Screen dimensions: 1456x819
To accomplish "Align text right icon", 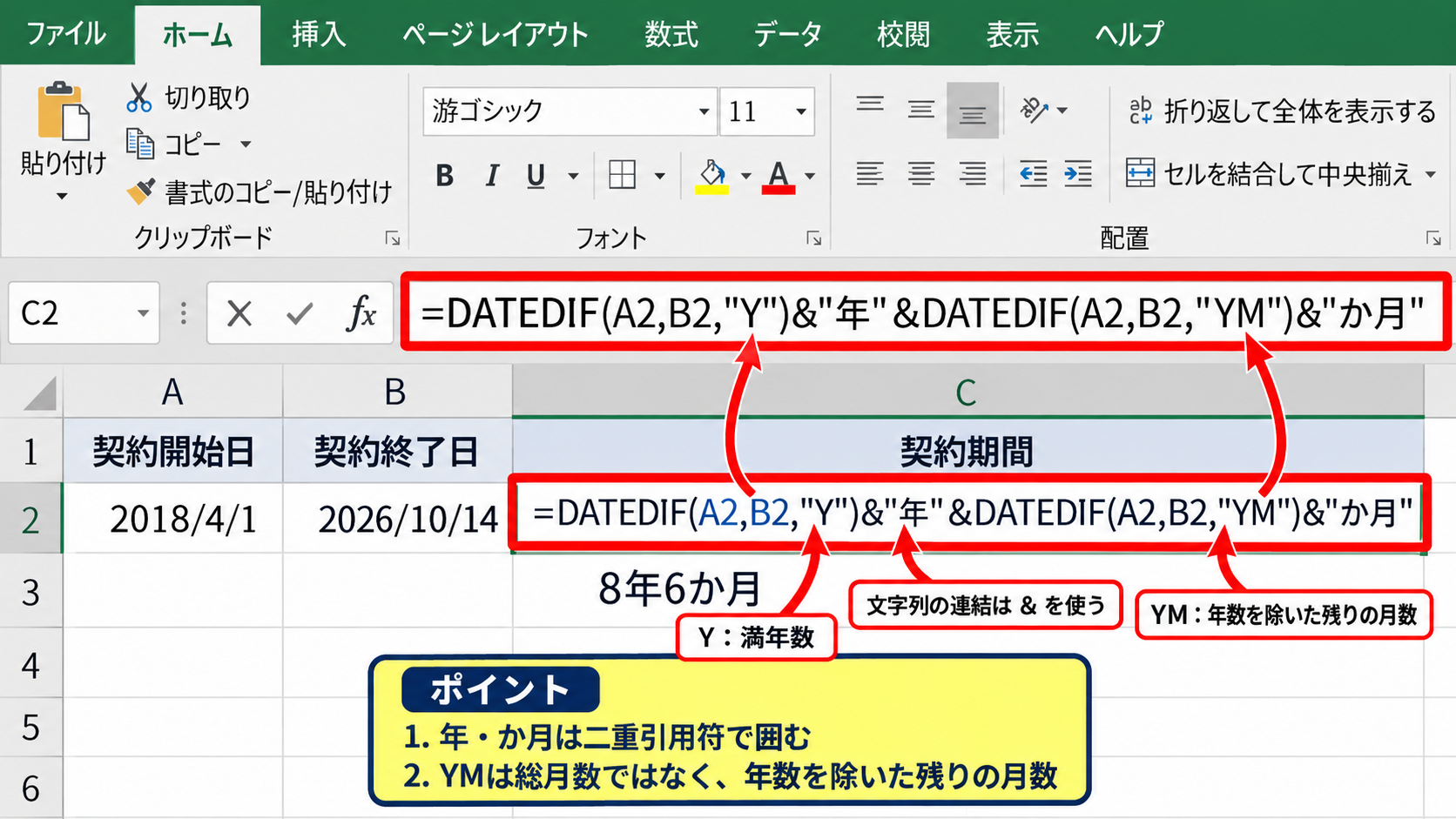I will 973,174.
